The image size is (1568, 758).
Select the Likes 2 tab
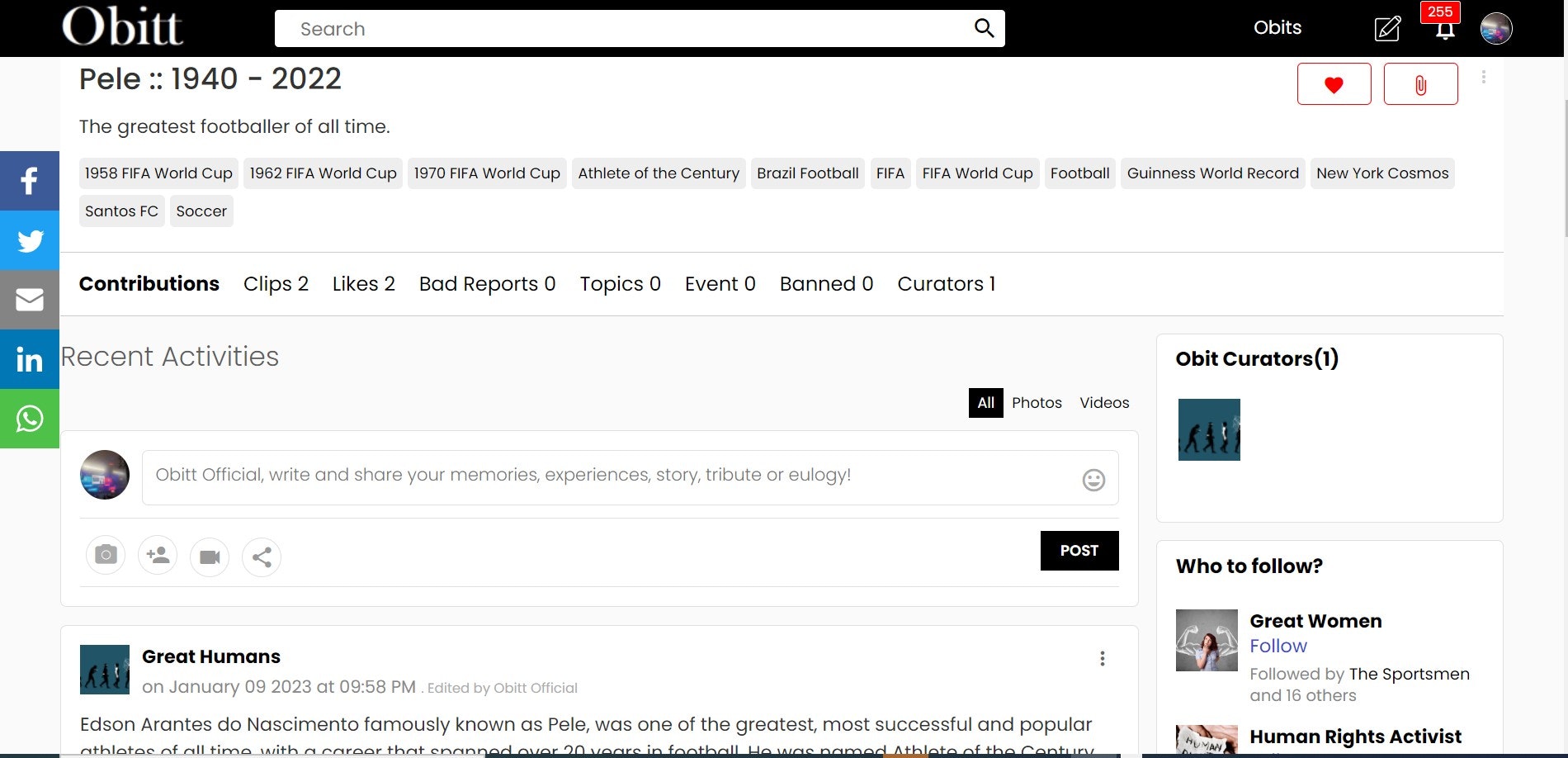(x=364, y=283)
